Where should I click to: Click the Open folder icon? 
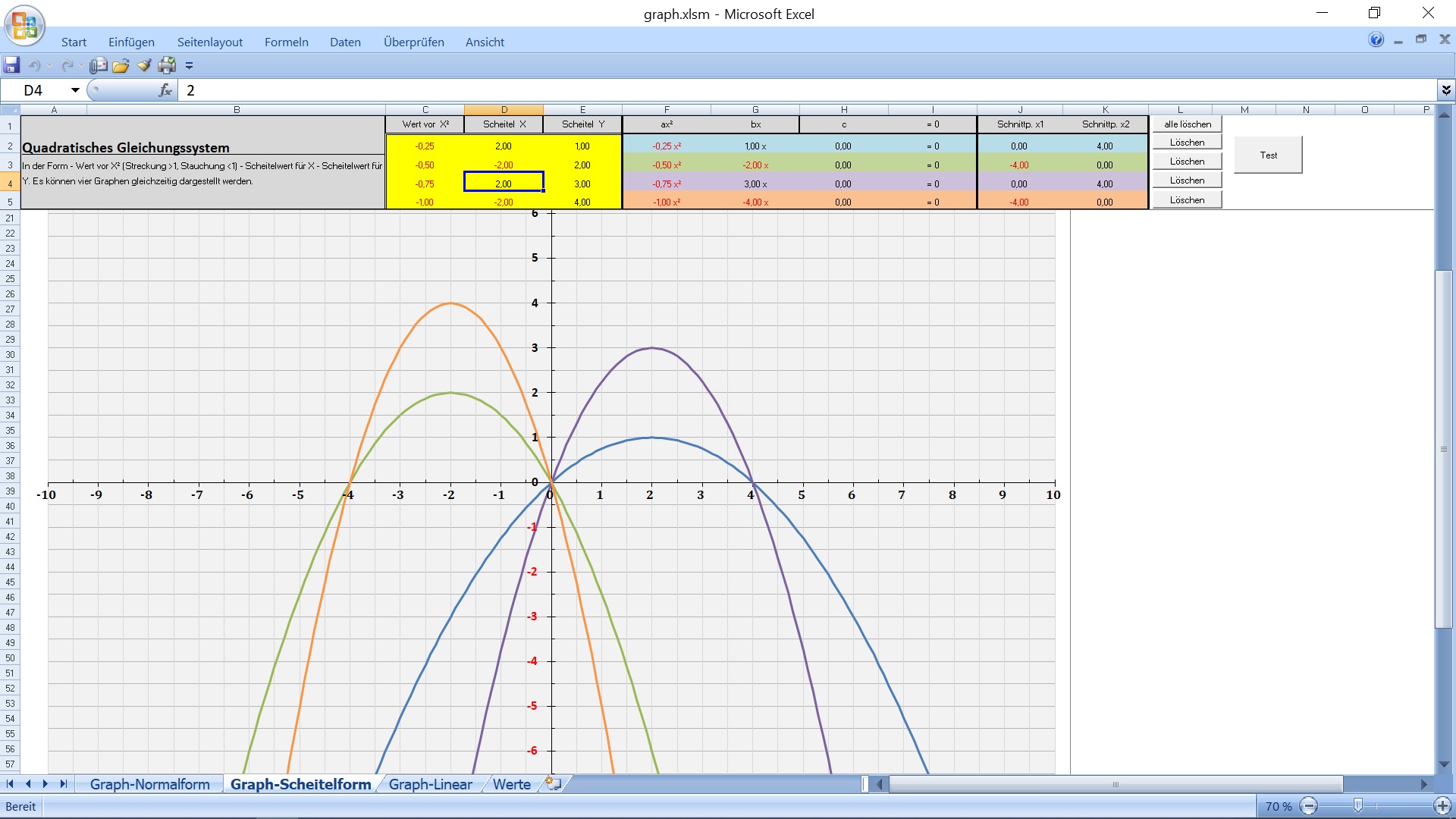[121, 66]
